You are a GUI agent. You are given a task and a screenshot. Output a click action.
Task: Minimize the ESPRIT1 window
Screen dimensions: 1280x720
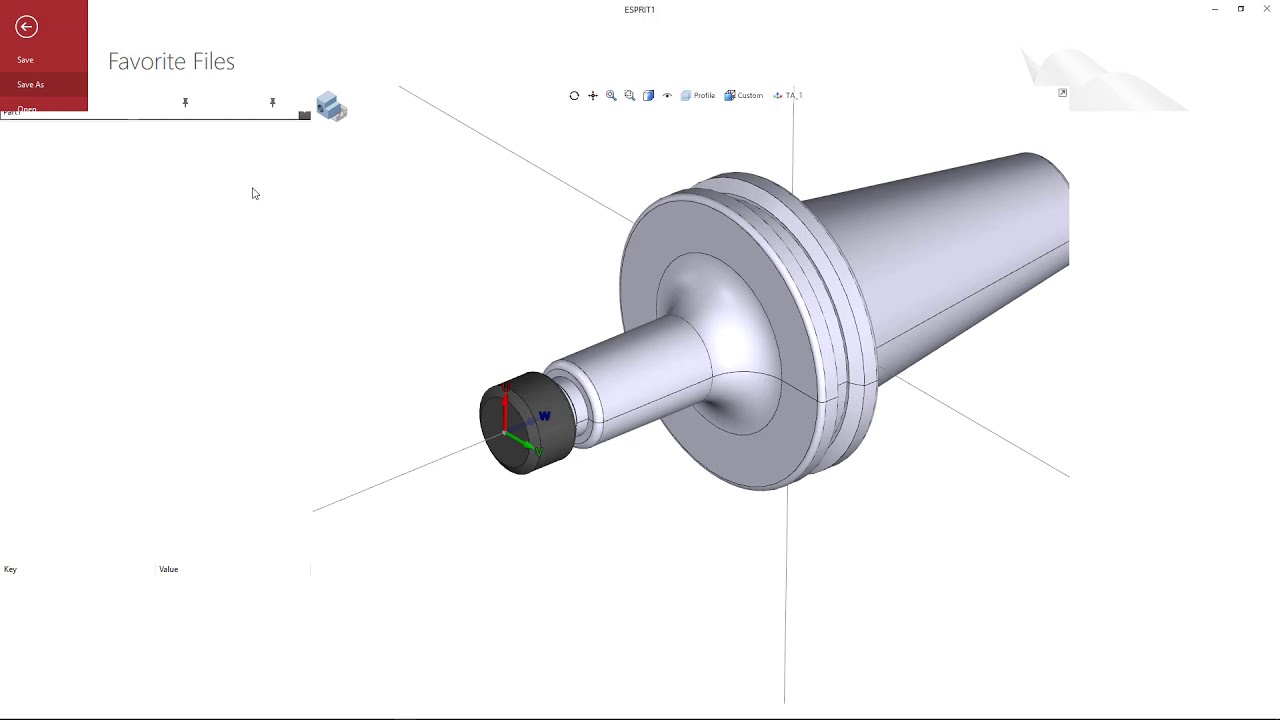click(1215, 9)
